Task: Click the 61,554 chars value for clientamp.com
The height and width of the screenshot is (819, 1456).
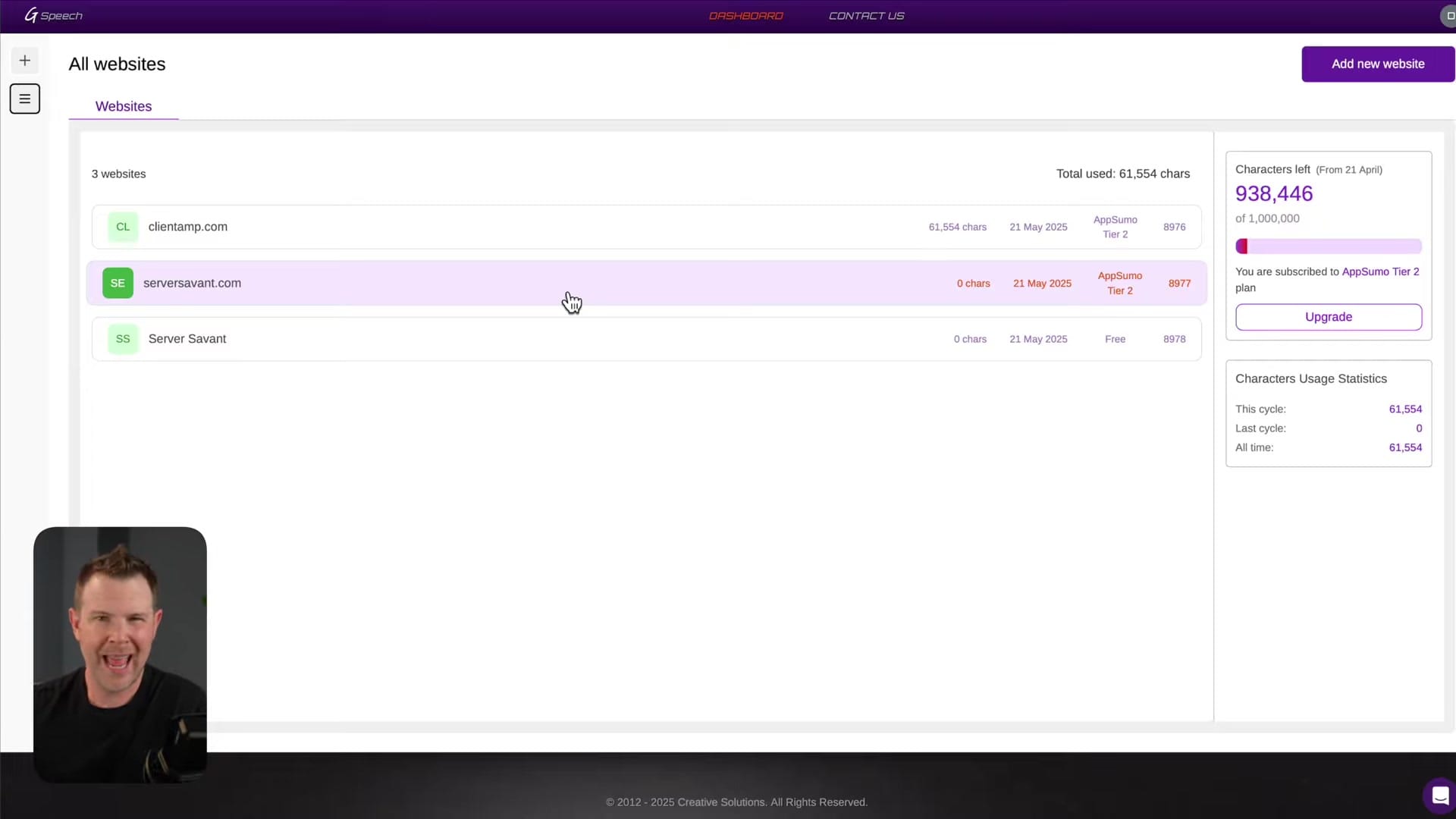Action: click(957, 227)
